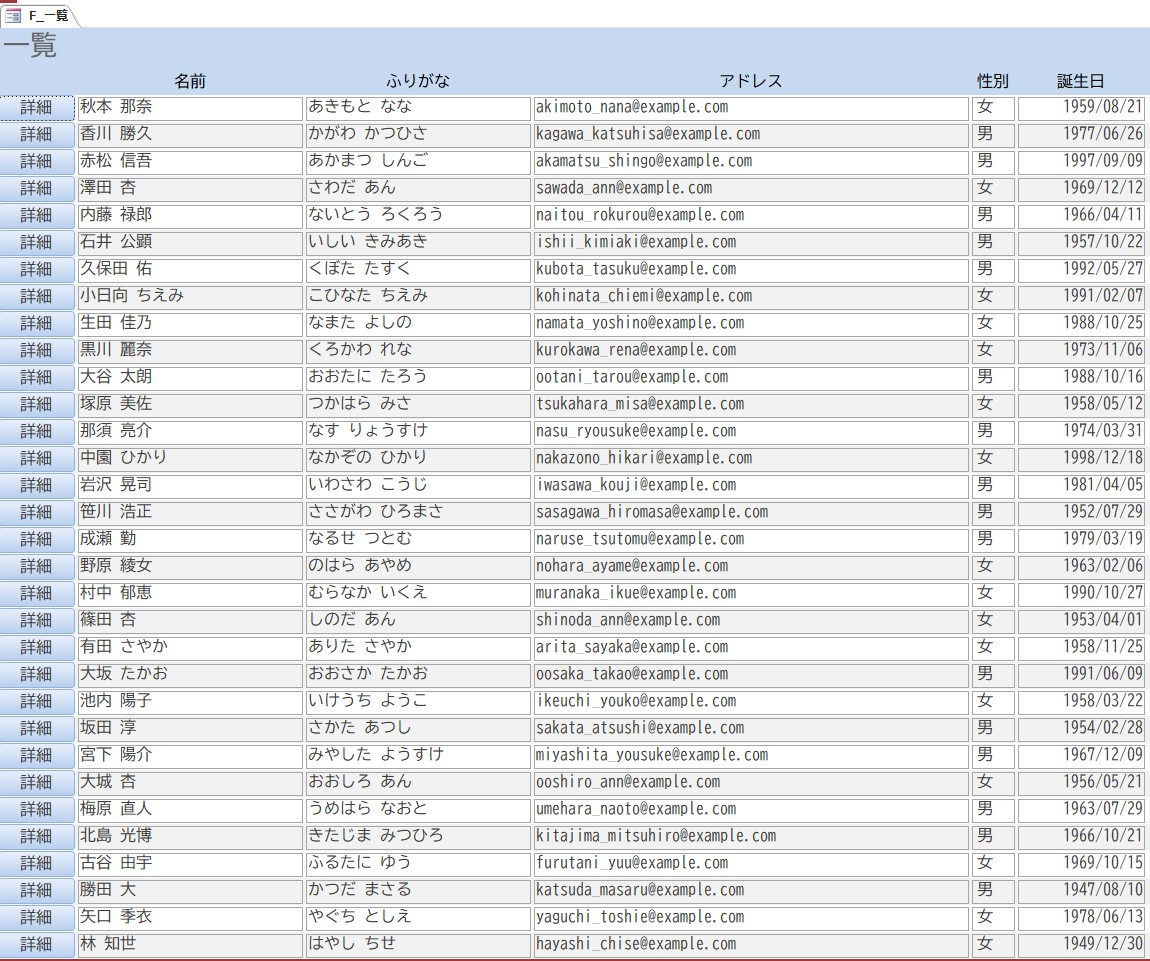Screen dimensions: 1150x961
Task: Open details for 成瀬 勤
Action: coord(37,540)
